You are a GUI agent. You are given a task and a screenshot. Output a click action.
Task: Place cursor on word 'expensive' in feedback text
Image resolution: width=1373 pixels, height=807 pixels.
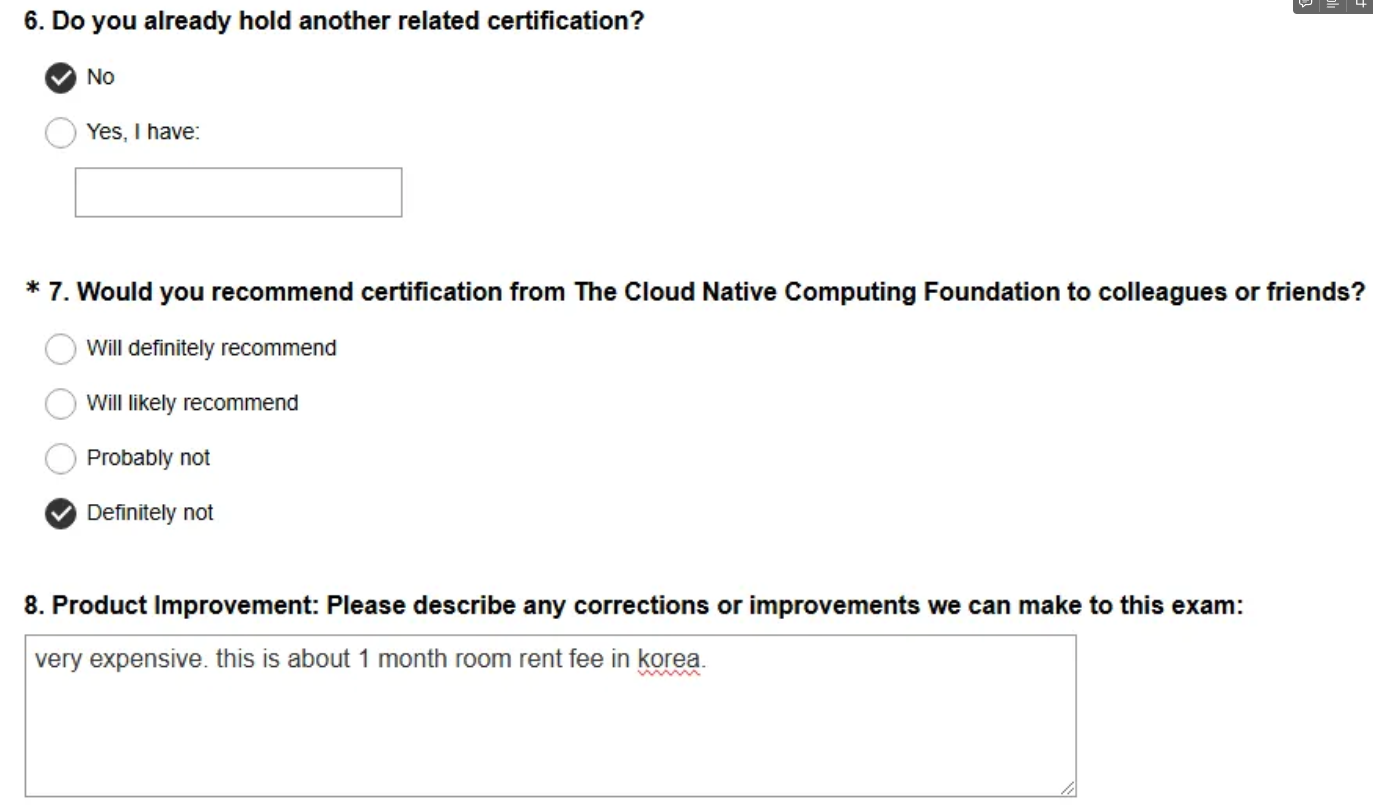point(146,661)
